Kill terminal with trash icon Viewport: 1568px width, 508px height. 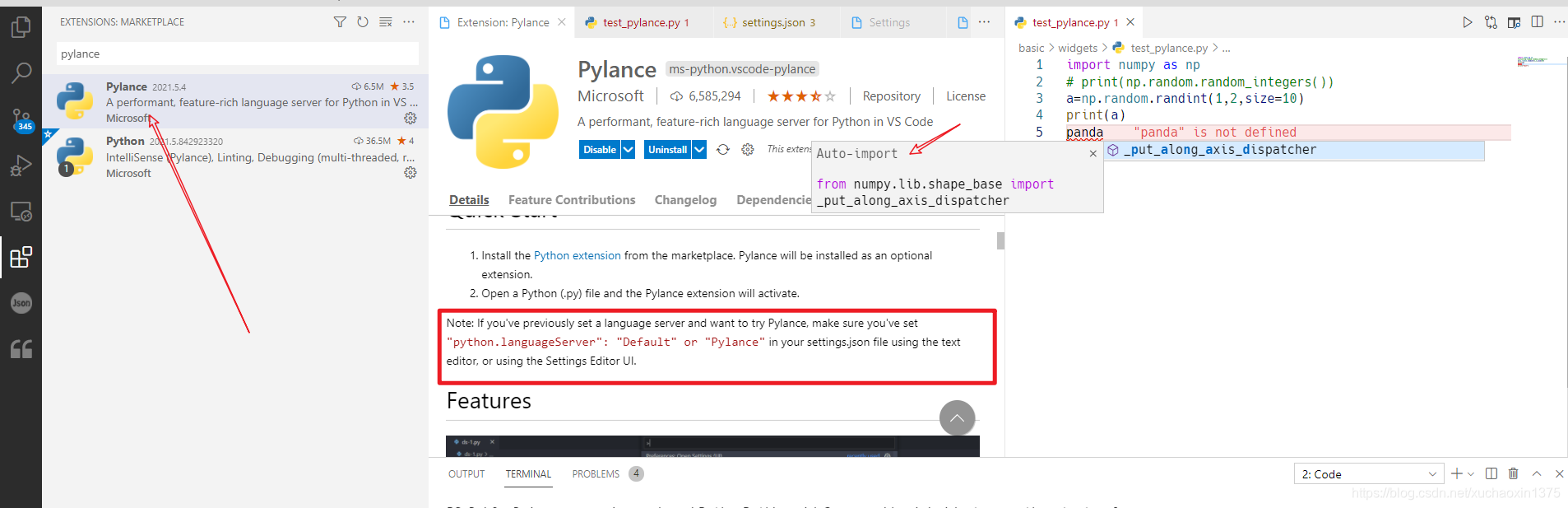1514,473
